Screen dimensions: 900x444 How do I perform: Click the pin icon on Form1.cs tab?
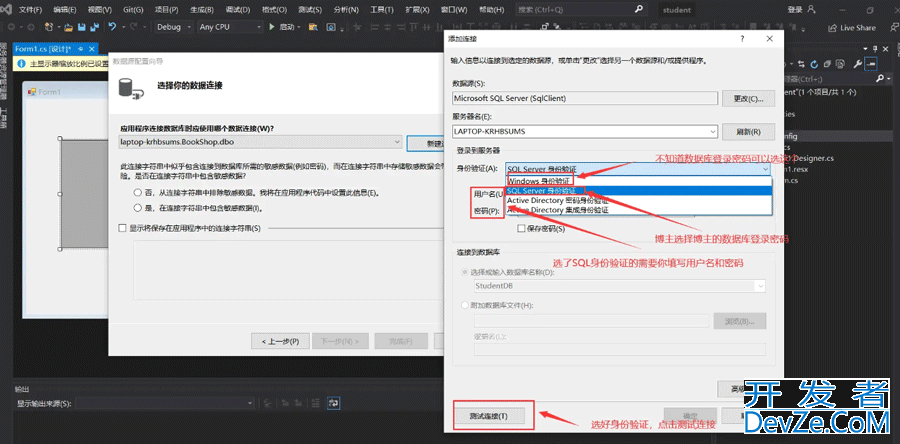(80, 49)
